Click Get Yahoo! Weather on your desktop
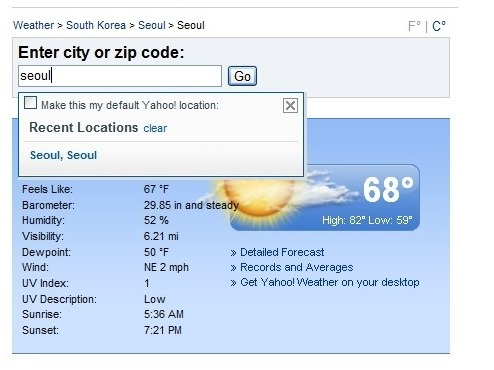 pyautogui.click(x=330, y=283)
